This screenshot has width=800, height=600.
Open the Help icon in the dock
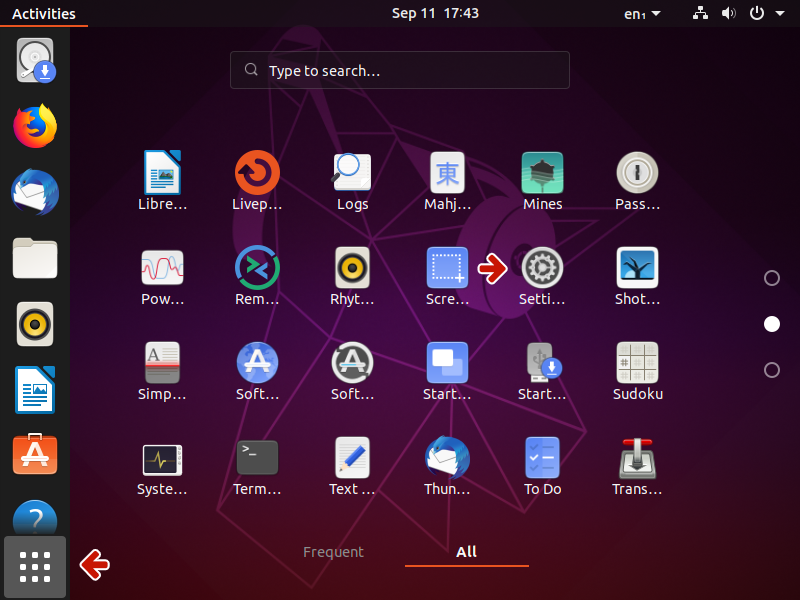pyautogui.click(x=35, y=516)
